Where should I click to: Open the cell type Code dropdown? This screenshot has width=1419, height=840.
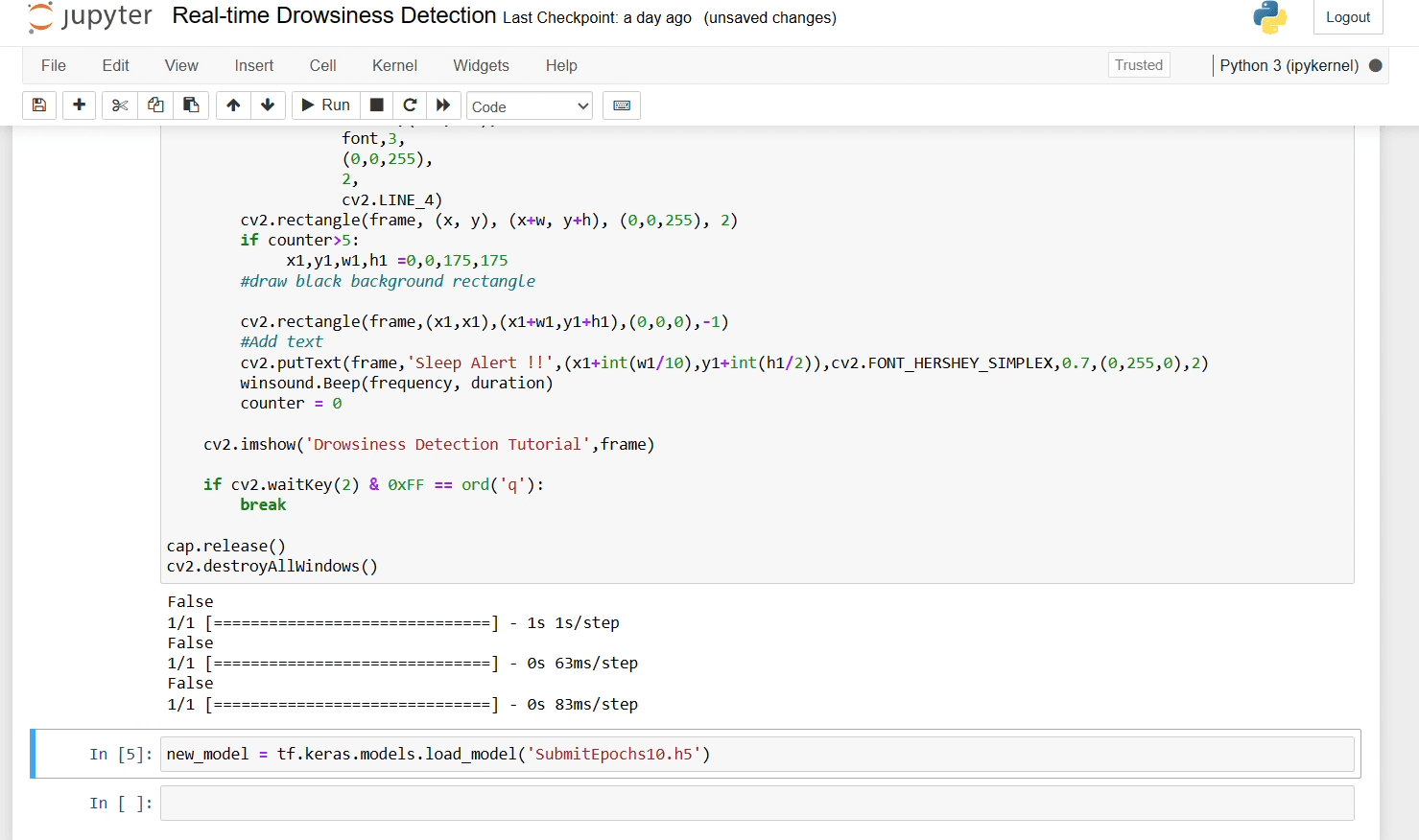[529, 106]
